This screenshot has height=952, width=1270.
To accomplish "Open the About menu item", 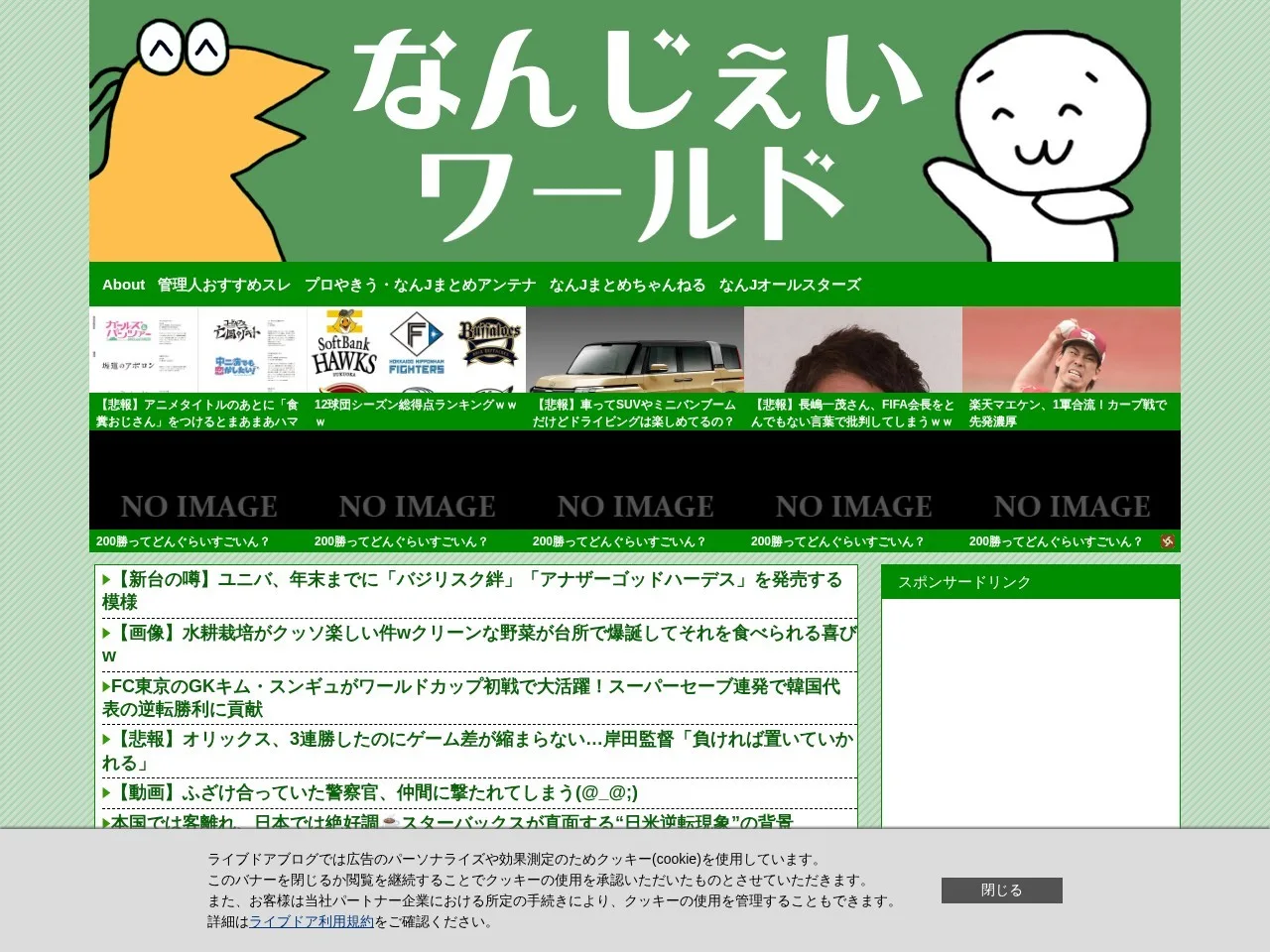I will [x=123, y=285].
